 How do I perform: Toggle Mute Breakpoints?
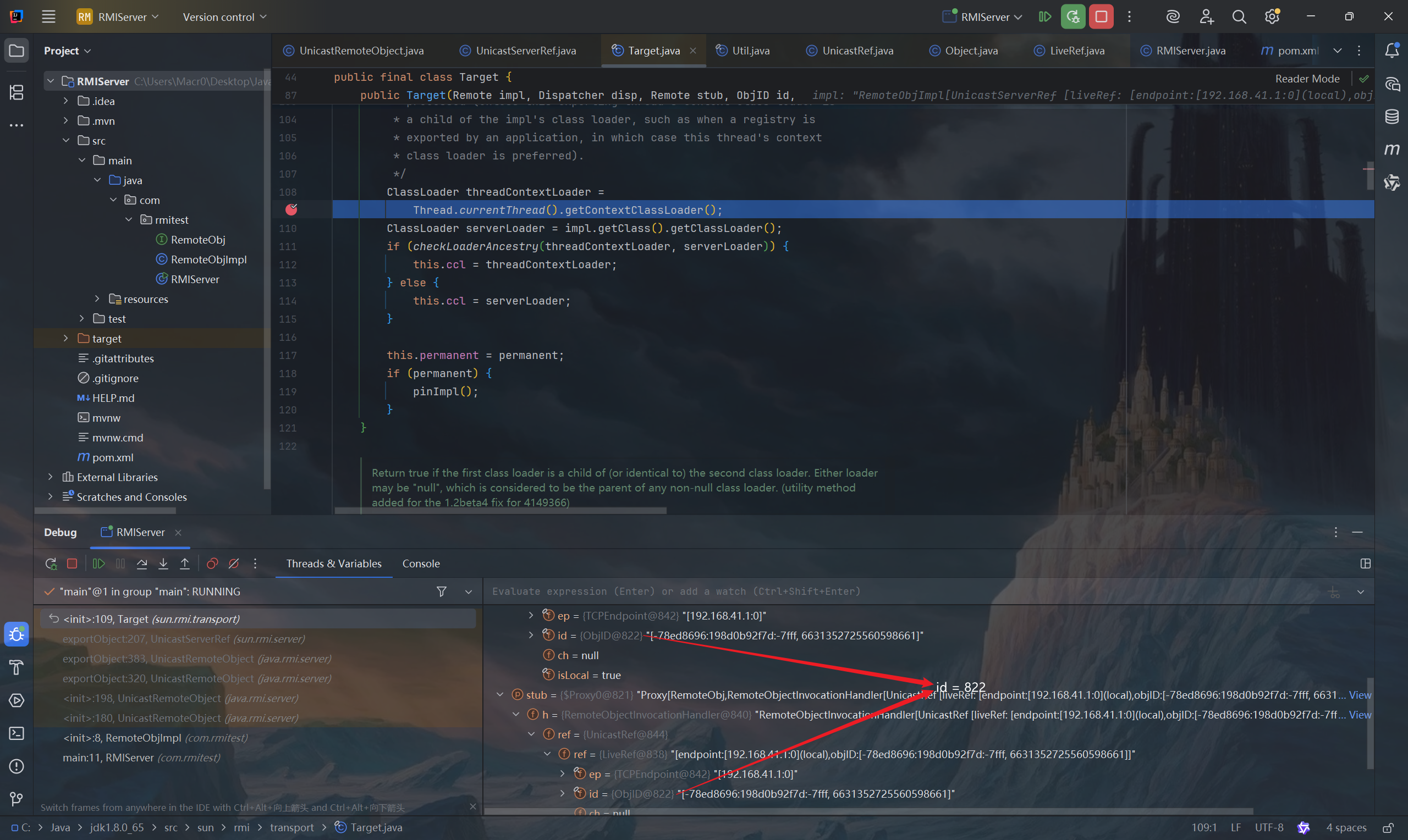[234, 564]
